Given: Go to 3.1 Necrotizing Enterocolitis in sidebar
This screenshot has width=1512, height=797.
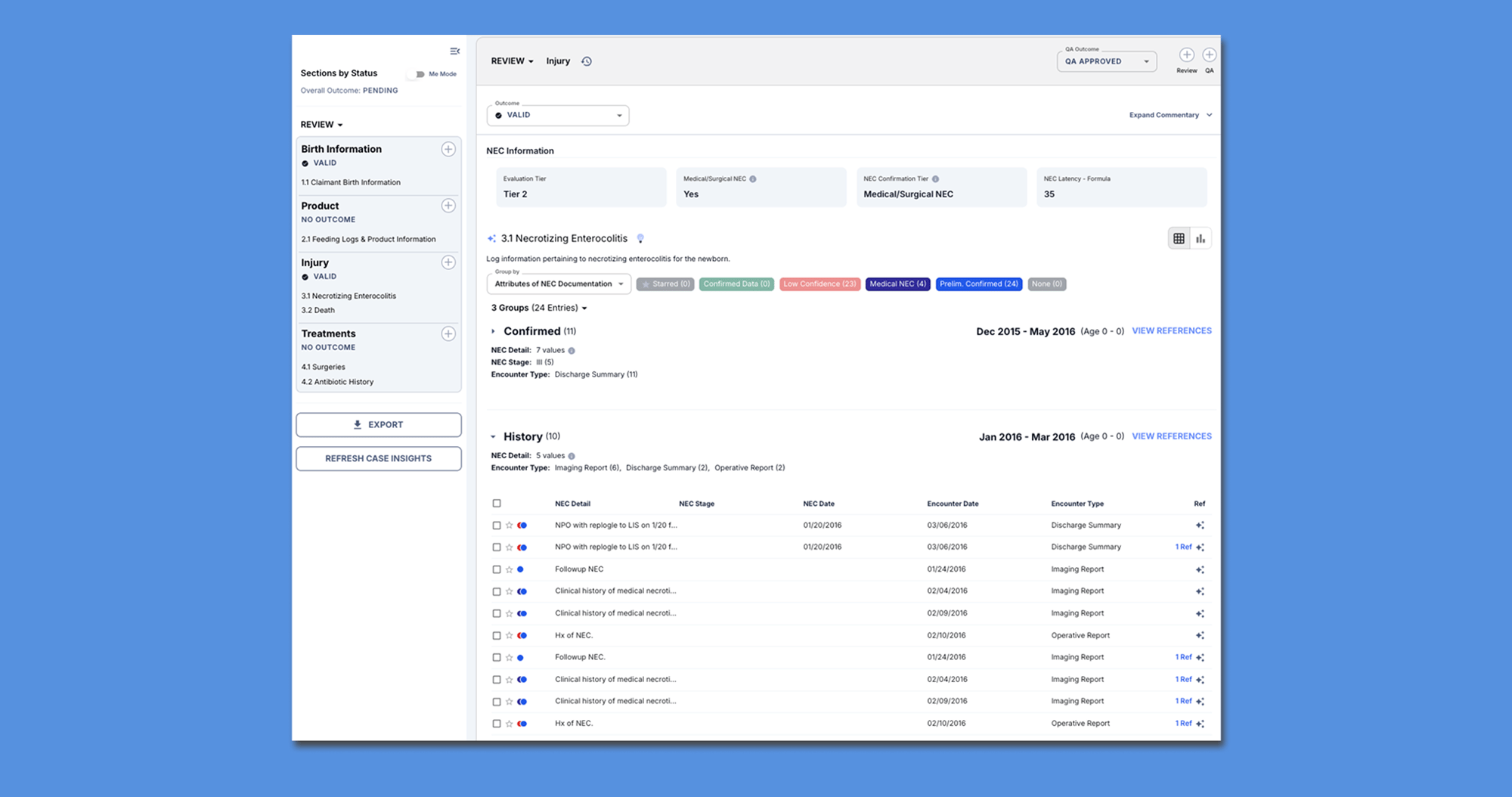Looking at the screenshot, I should [x=349, y=296].
